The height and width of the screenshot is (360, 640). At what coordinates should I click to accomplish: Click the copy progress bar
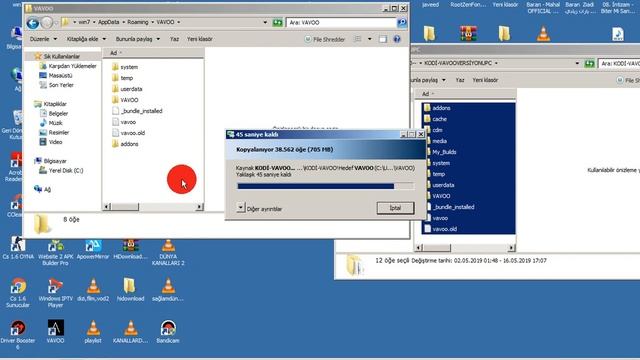tap(325, 186)
